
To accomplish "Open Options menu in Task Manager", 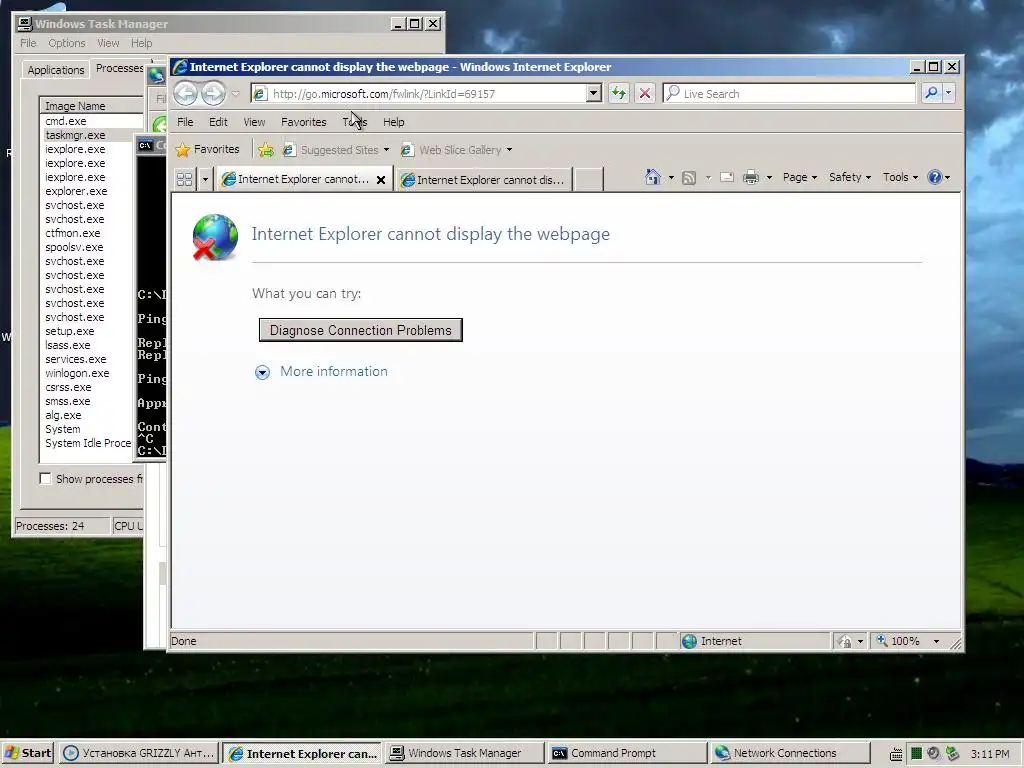I will [67, 43].
